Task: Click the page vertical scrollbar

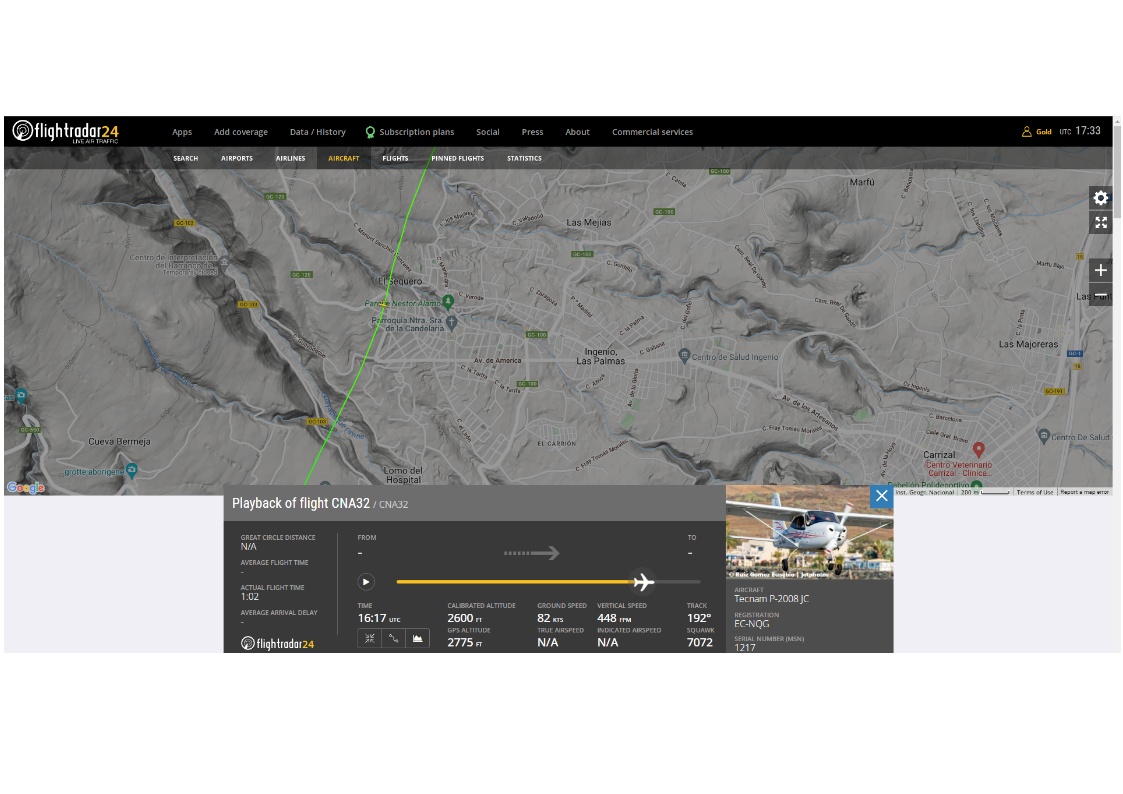Action: point(1117,384)
